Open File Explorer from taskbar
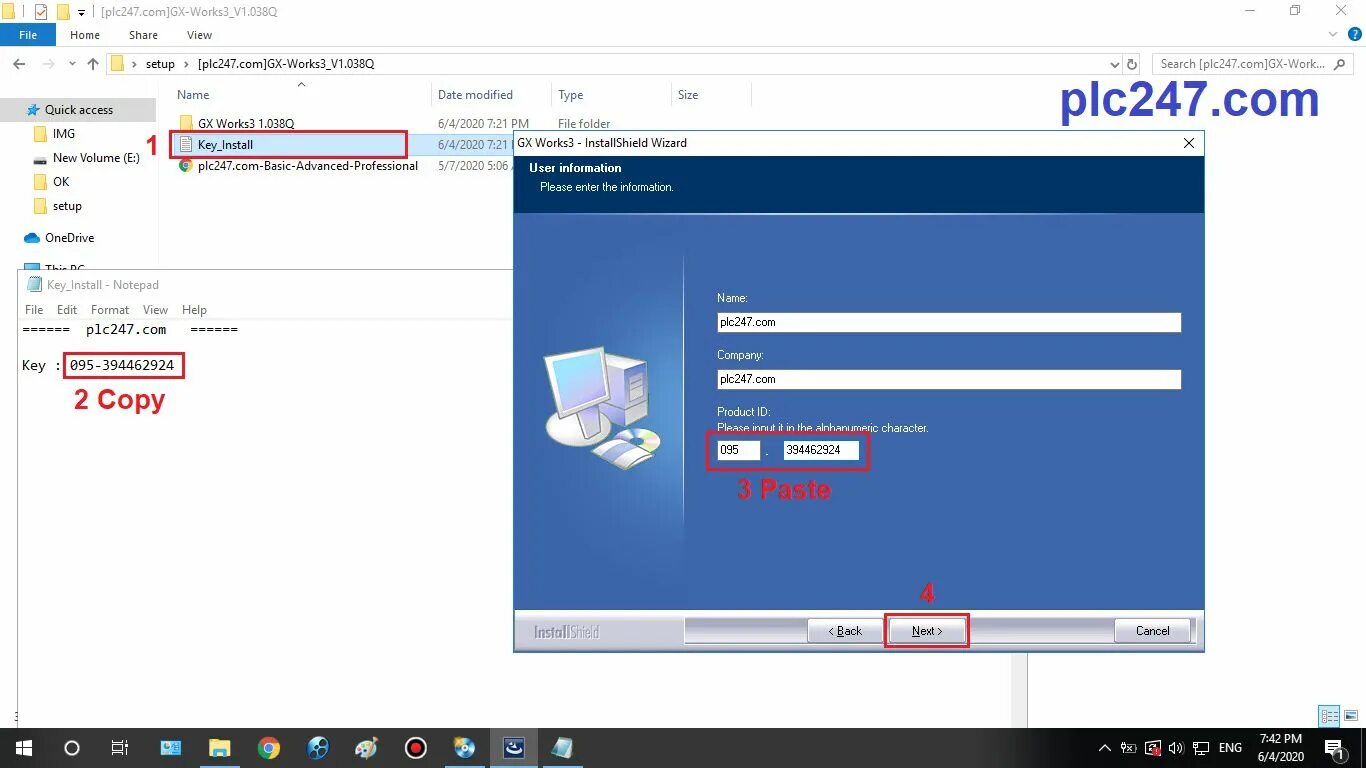 219,748
